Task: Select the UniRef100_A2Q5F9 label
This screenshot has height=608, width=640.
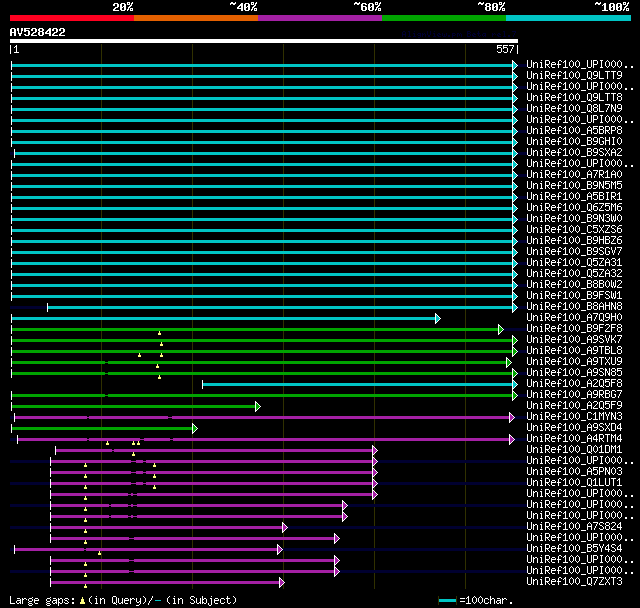Action: click(574, 406)
